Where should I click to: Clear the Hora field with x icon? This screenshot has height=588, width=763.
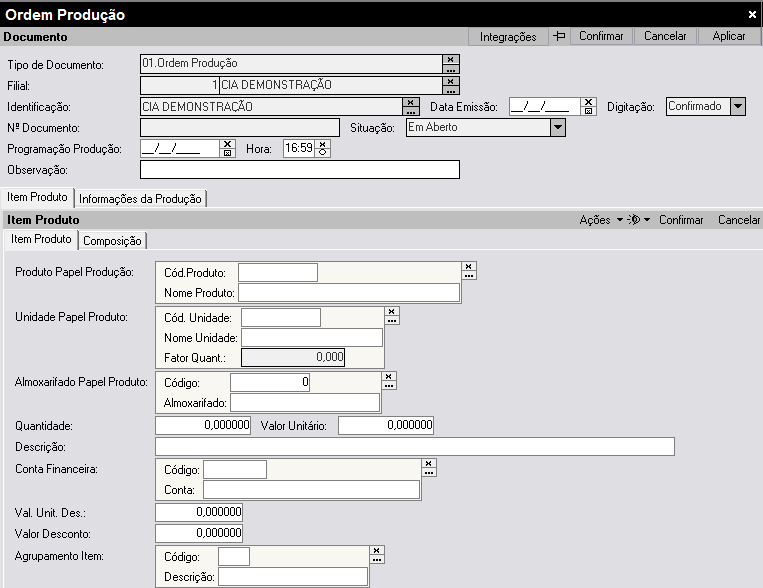(x=323, y=144)
